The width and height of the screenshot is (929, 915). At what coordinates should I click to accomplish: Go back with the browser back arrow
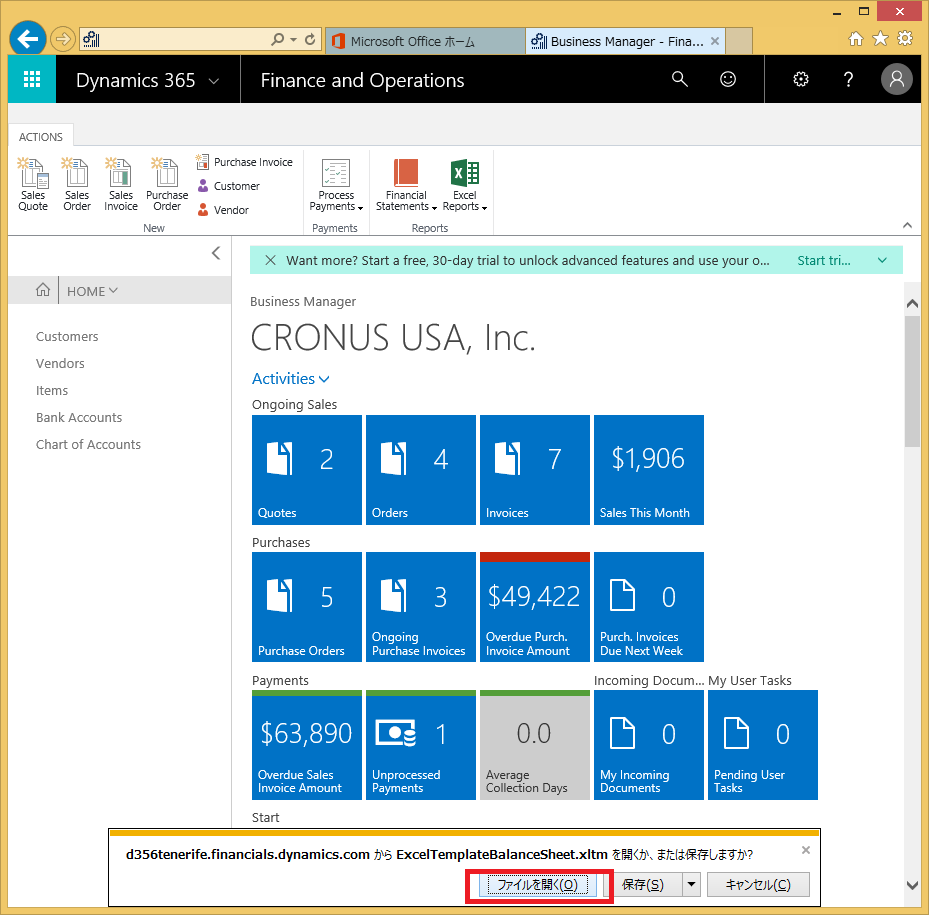click(x=28, y=39)
